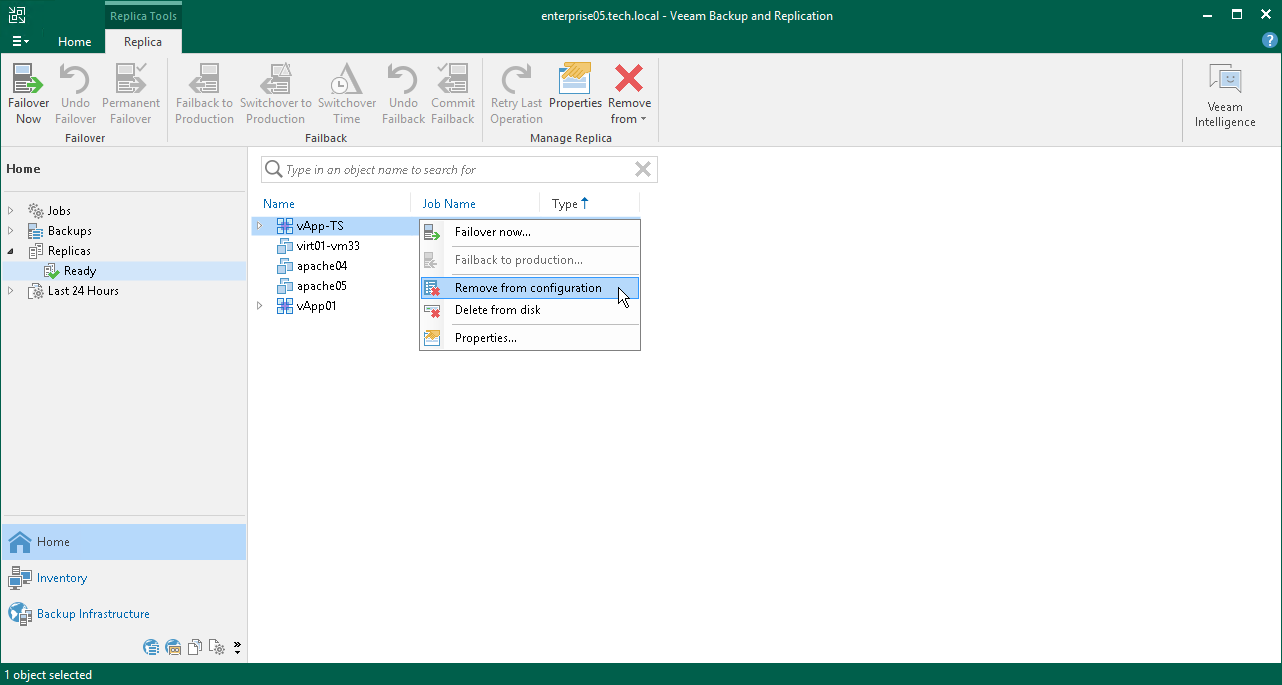
Task: Select Jobs in the Home tree
Action: pyautogui.click(x=59, y=211)
